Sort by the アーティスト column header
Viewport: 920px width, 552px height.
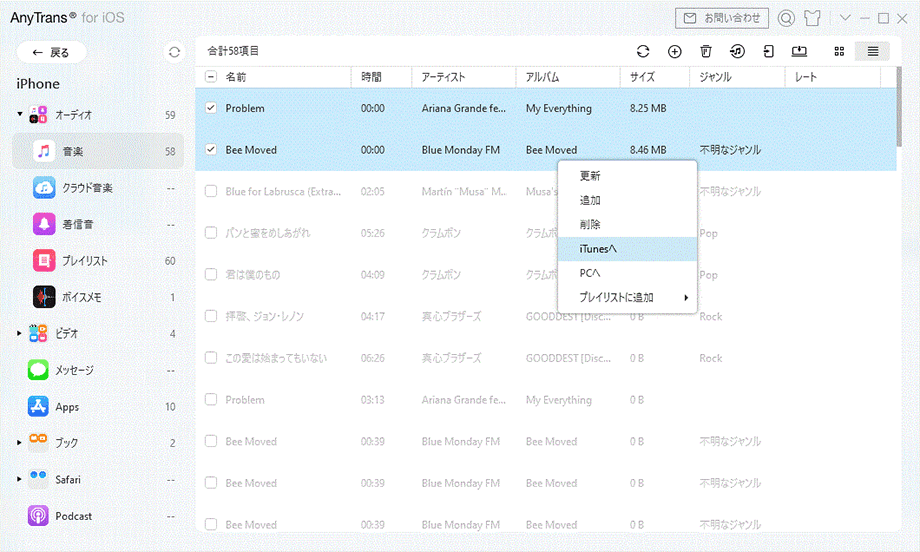point(443,77)
